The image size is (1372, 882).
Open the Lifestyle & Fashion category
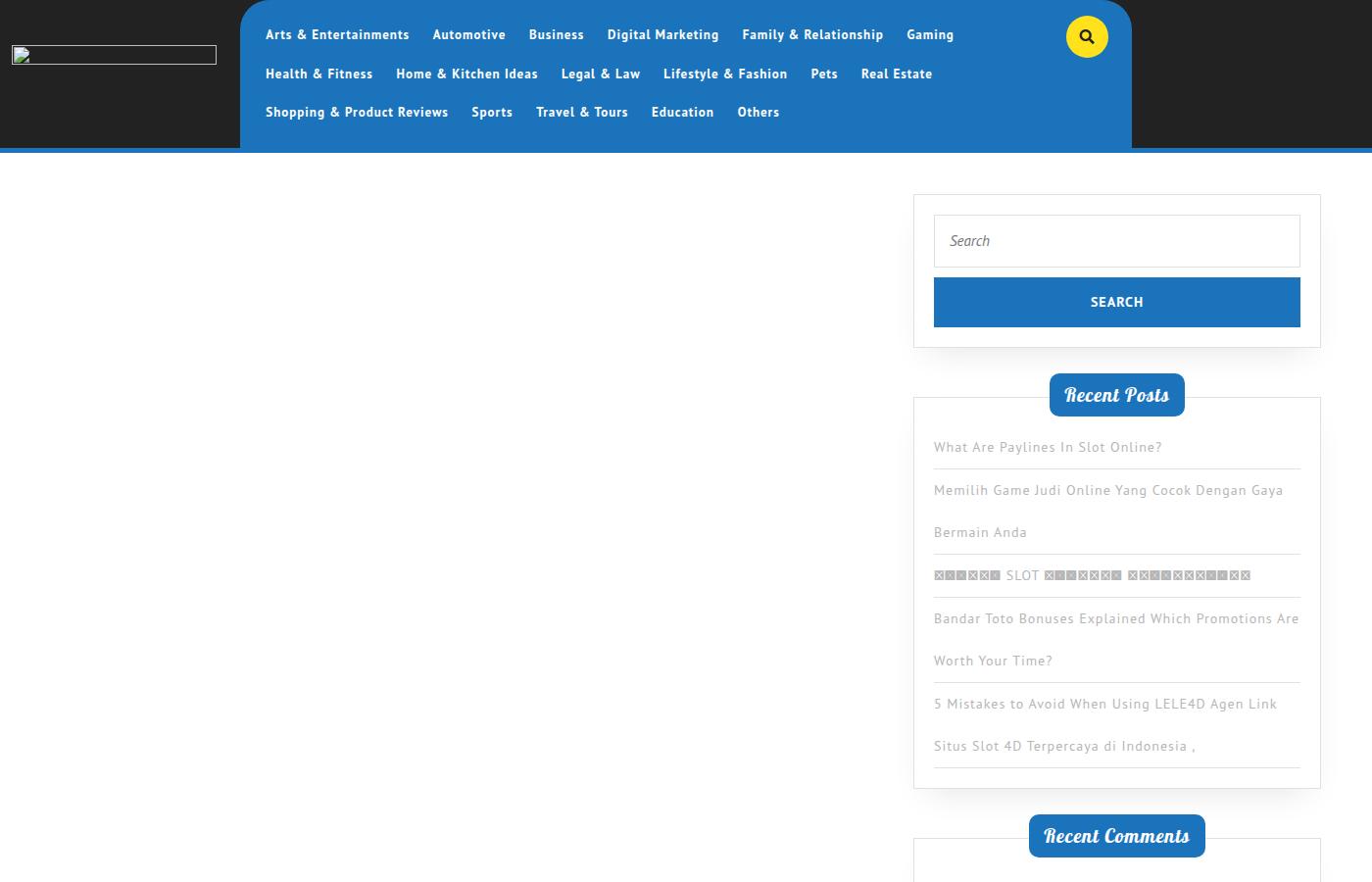(725, 73)
